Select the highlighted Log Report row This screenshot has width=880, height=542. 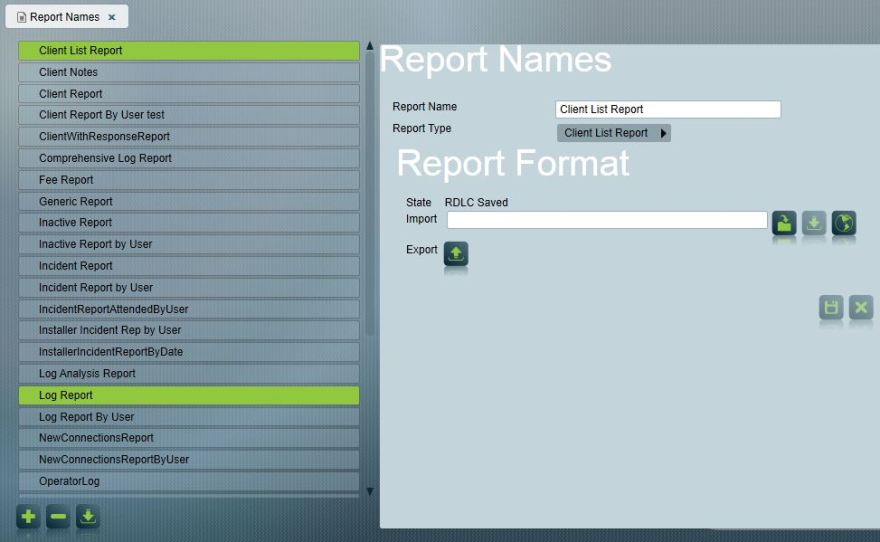coord(189,396)
